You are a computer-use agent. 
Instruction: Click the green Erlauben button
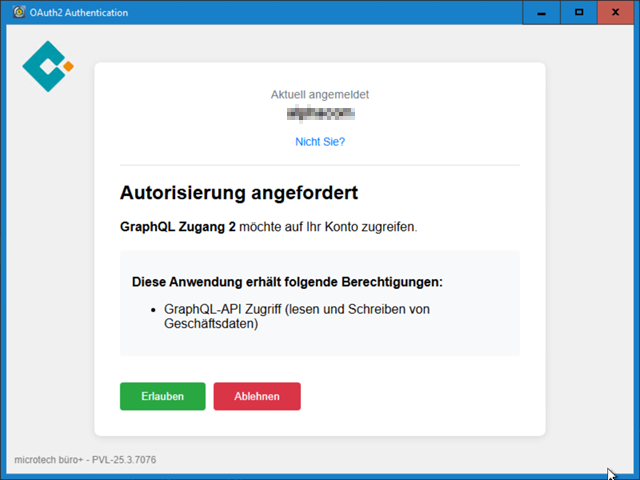pyautogui.click(x=162, y=396)
